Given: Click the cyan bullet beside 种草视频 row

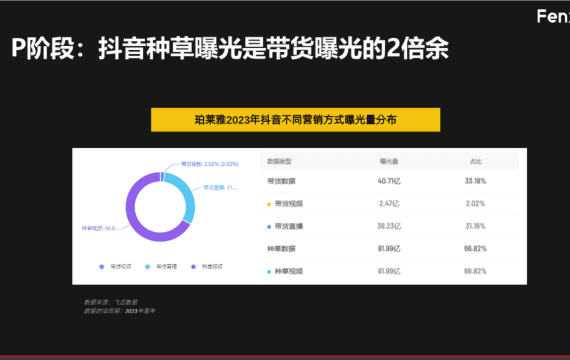Looking at the screenshot, I should (269, 272).
